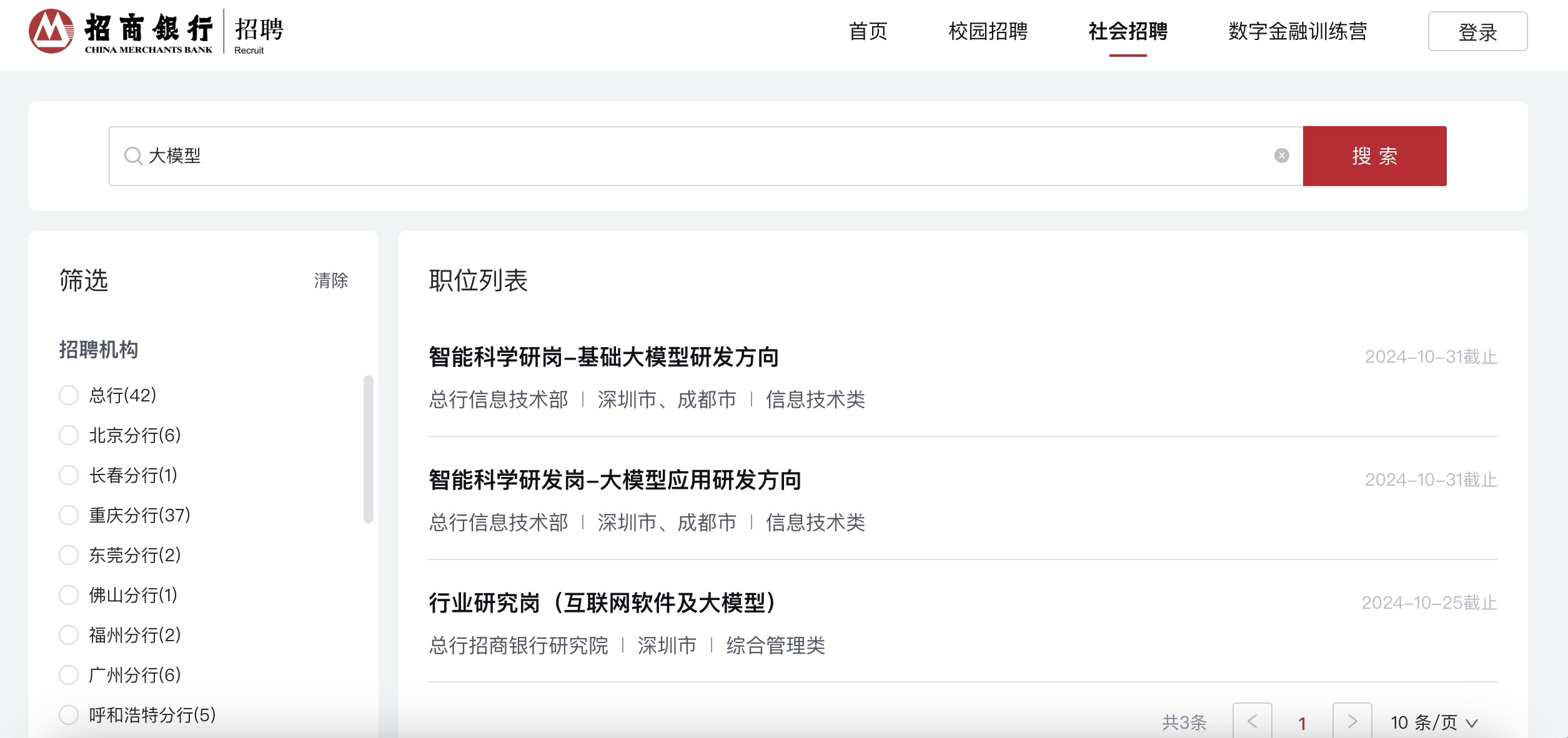The width and height of the screenshot is (1568, 738).
Task: Click the search magnifier icon
Action: [x=132, y=156]
